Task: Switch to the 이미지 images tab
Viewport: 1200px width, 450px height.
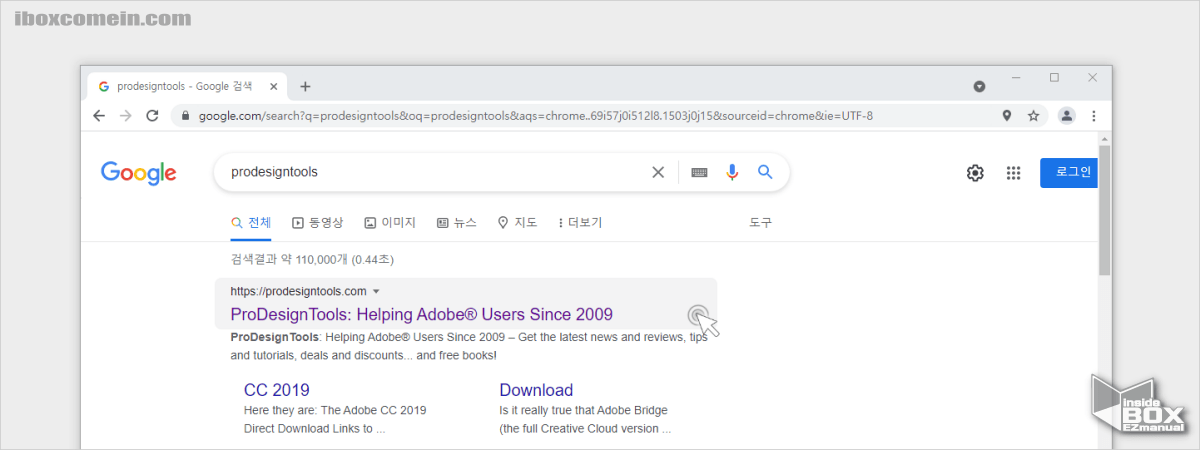Action: [x=390, y=222]
